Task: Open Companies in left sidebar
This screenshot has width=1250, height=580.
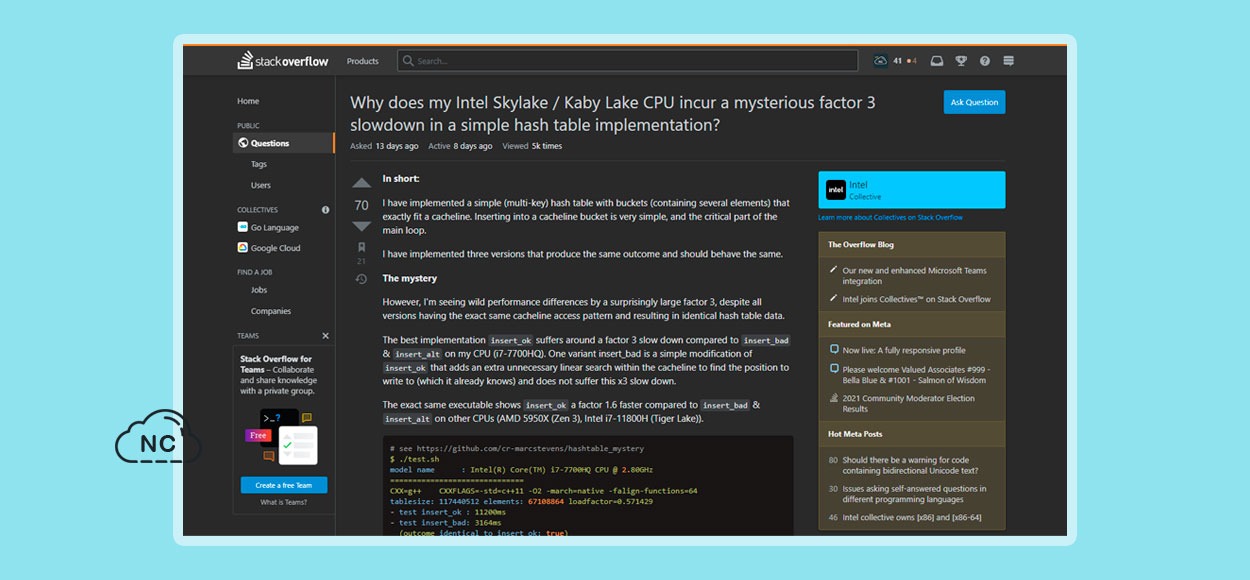Action: coord(271,311)
